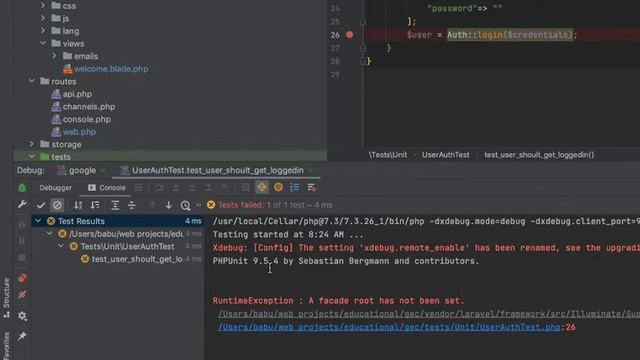Image resolution: width=640 pixels, height=360 pixels.
Task: Click Show Execution Point icon
Action: pos(139,187)
